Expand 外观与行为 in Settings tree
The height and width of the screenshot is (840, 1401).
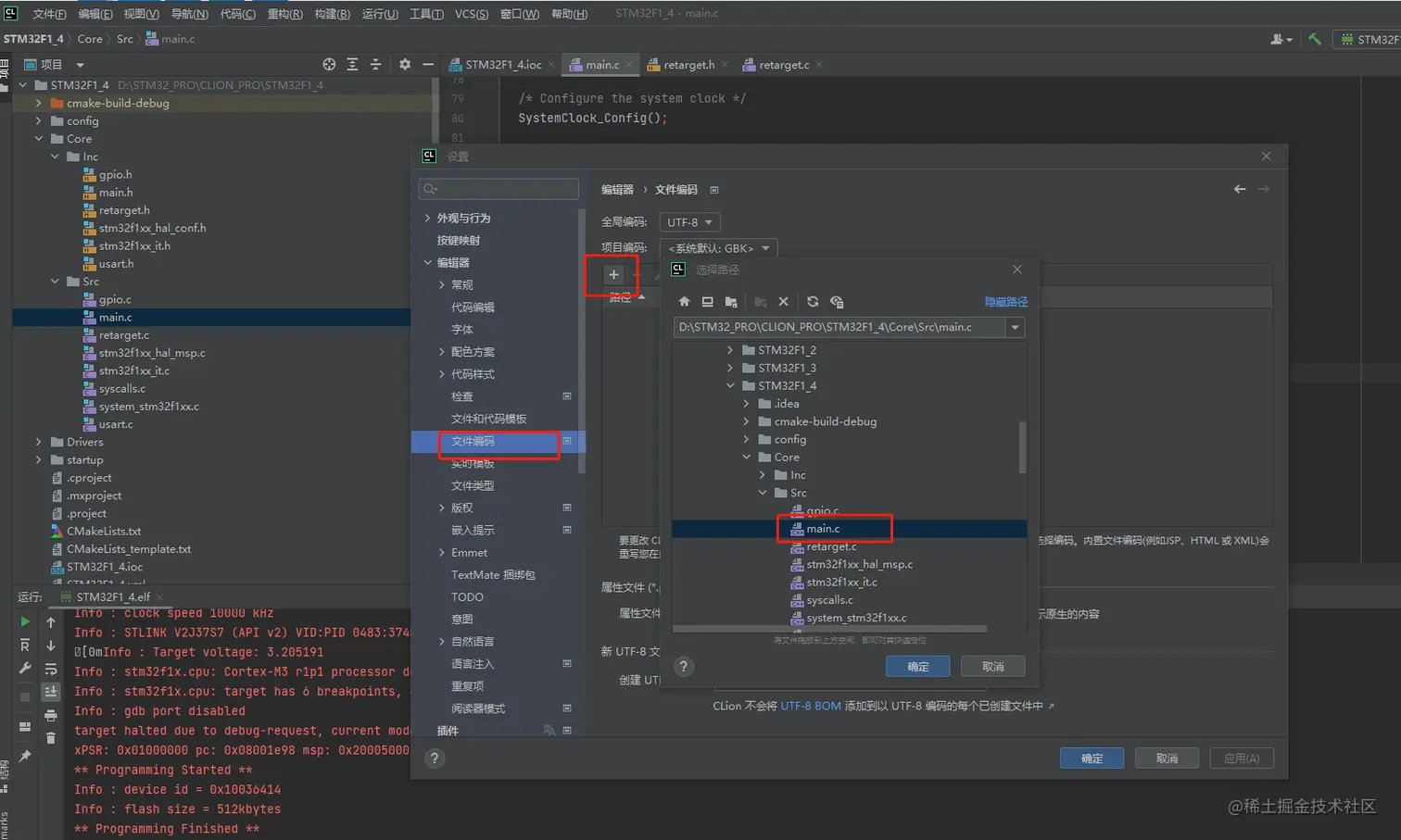click(x=427, y=218)
